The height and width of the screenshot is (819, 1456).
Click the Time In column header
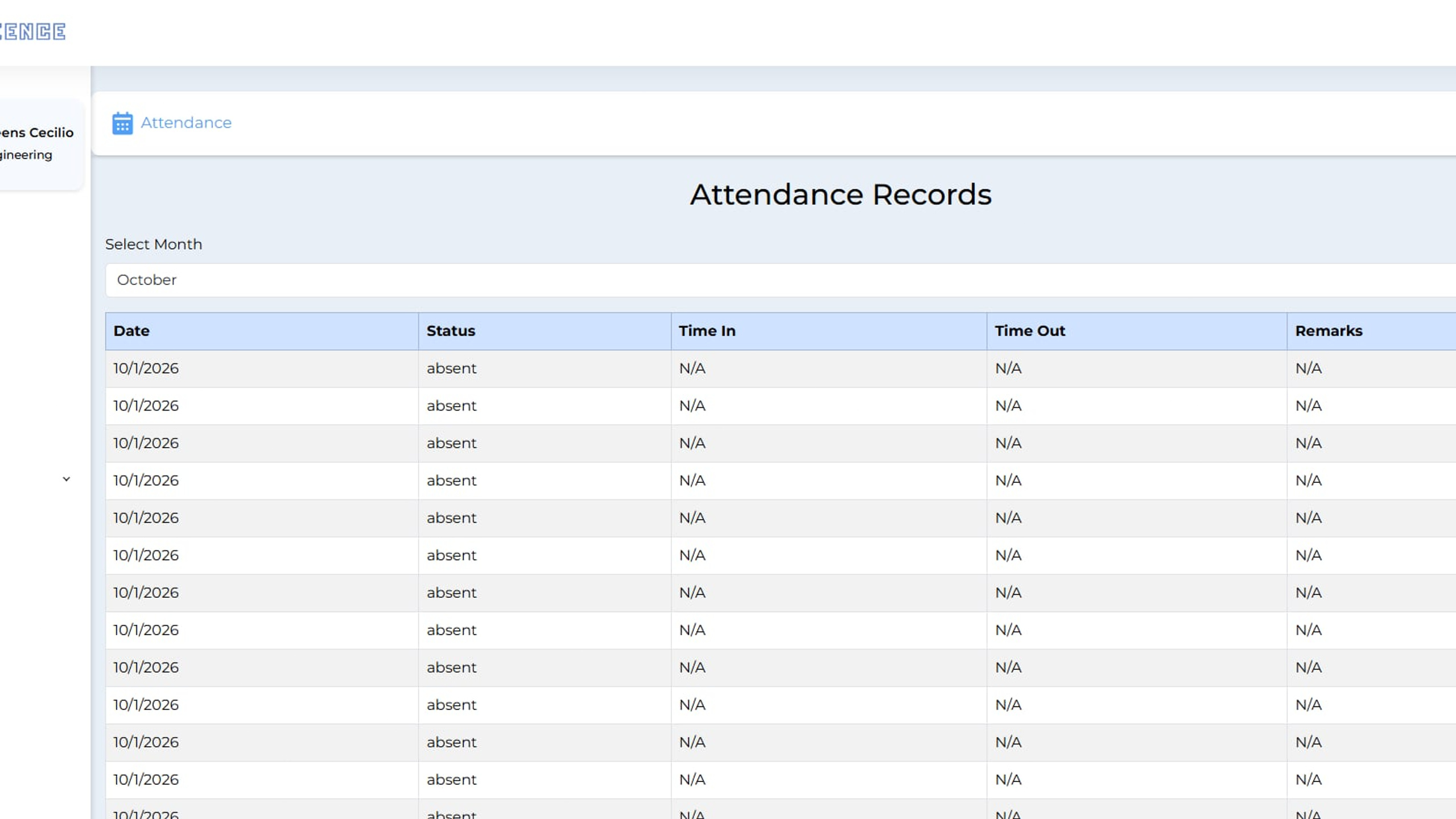coord(828,331)
